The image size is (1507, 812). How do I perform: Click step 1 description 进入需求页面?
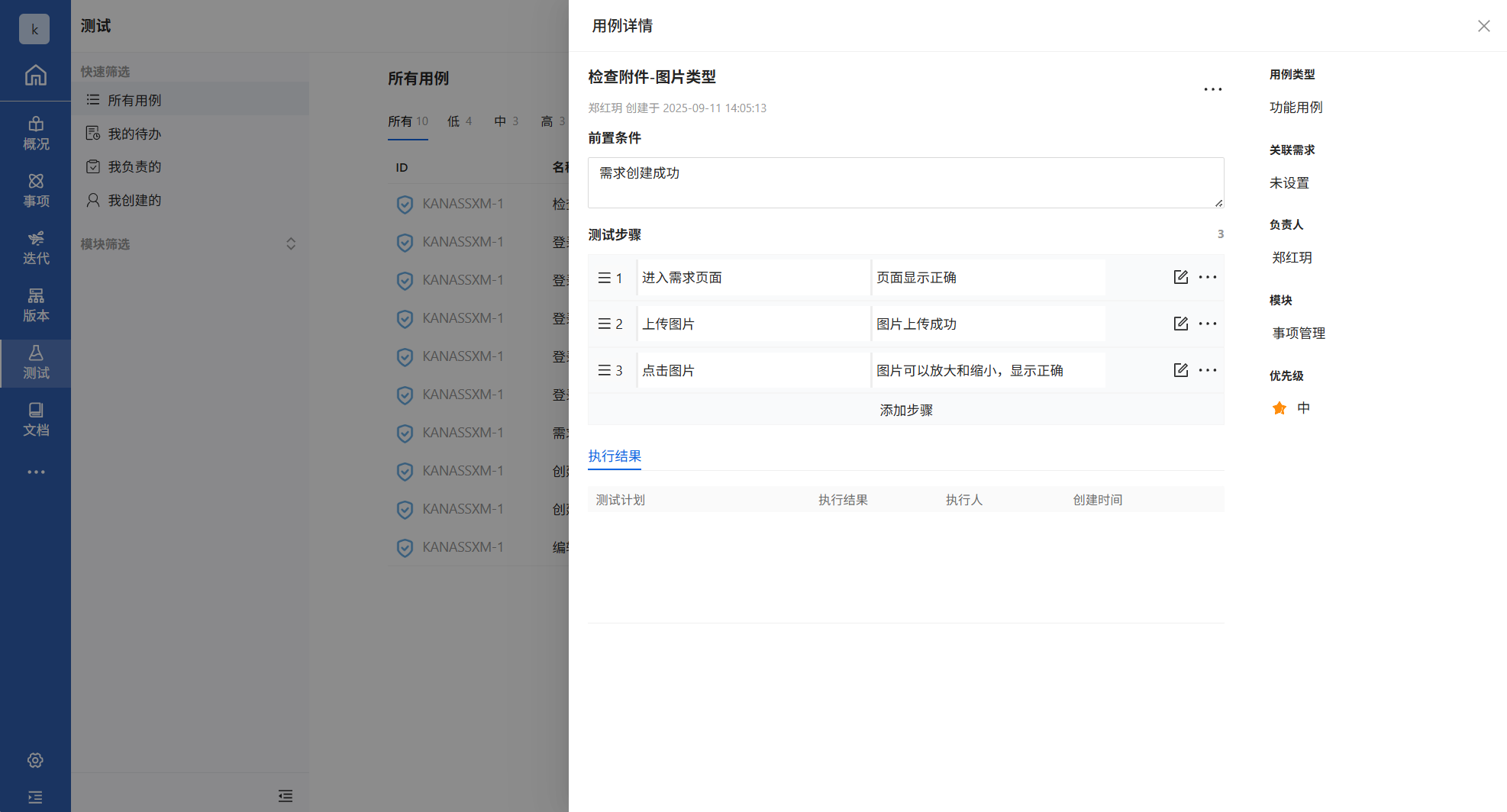click(753, 278)
